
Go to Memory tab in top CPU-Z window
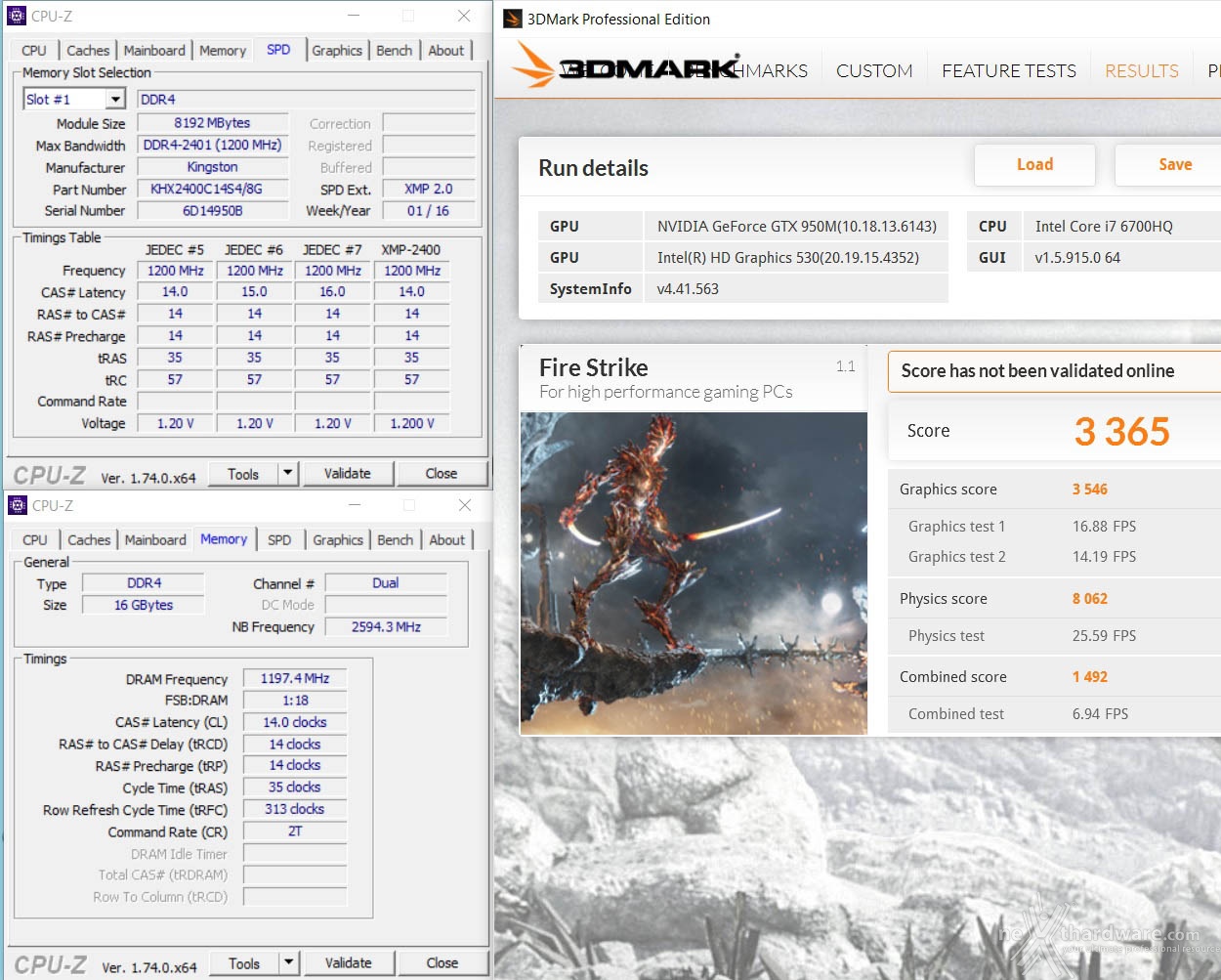coord(223,51)
